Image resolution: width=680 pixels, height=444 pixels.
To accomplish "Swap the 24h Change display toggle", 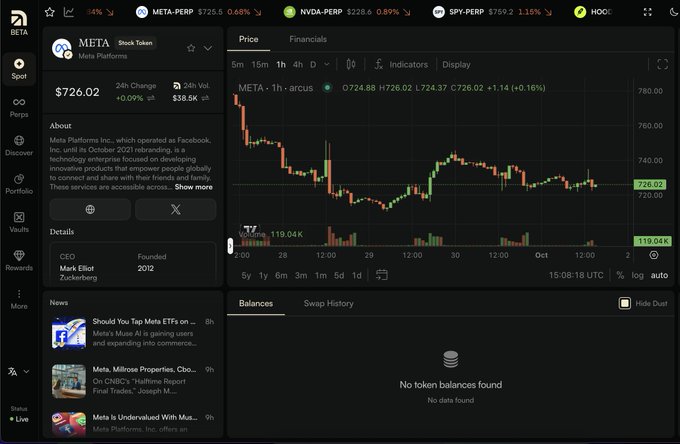I will pos(151,98).
